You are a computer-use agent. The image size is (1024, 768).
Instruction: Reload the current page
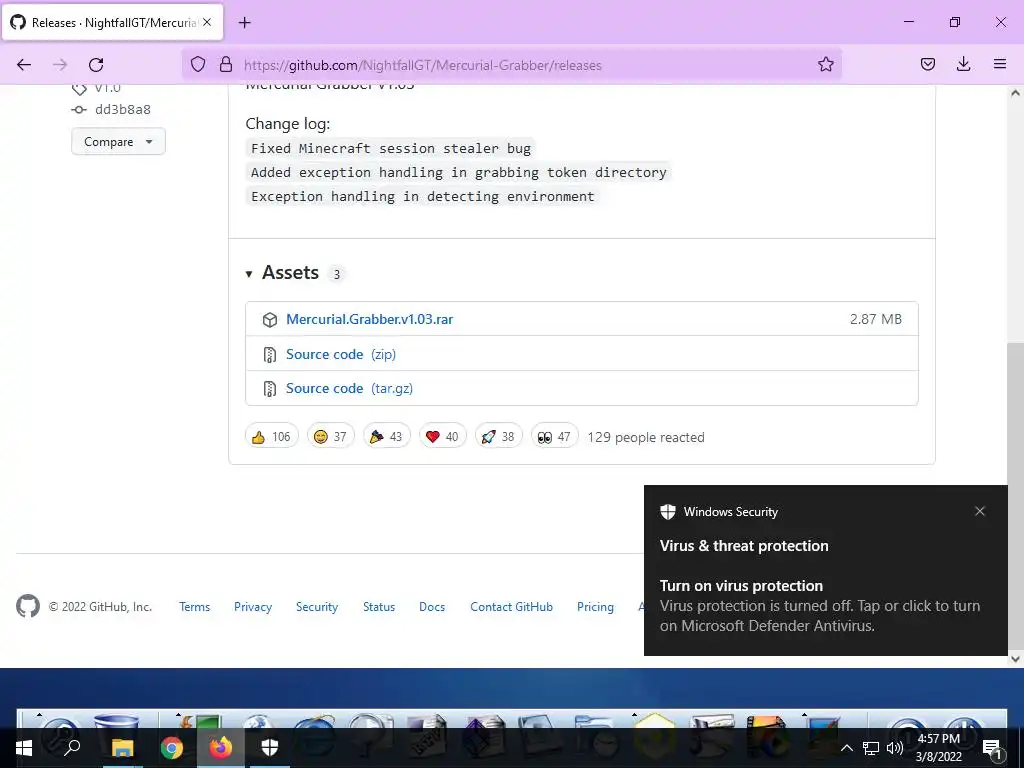coord(96,65)
